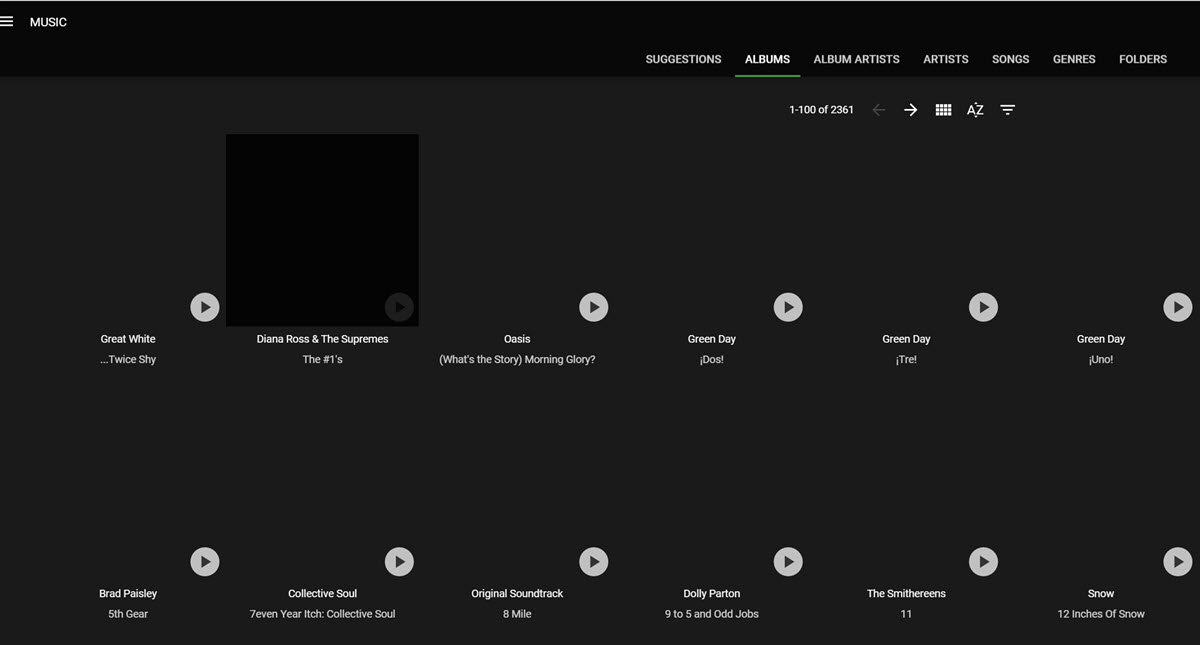The height and width of the screenshot is (645, 1200).
Task: Open 12 Inches Of Snow title
Action: (1101, 614)
